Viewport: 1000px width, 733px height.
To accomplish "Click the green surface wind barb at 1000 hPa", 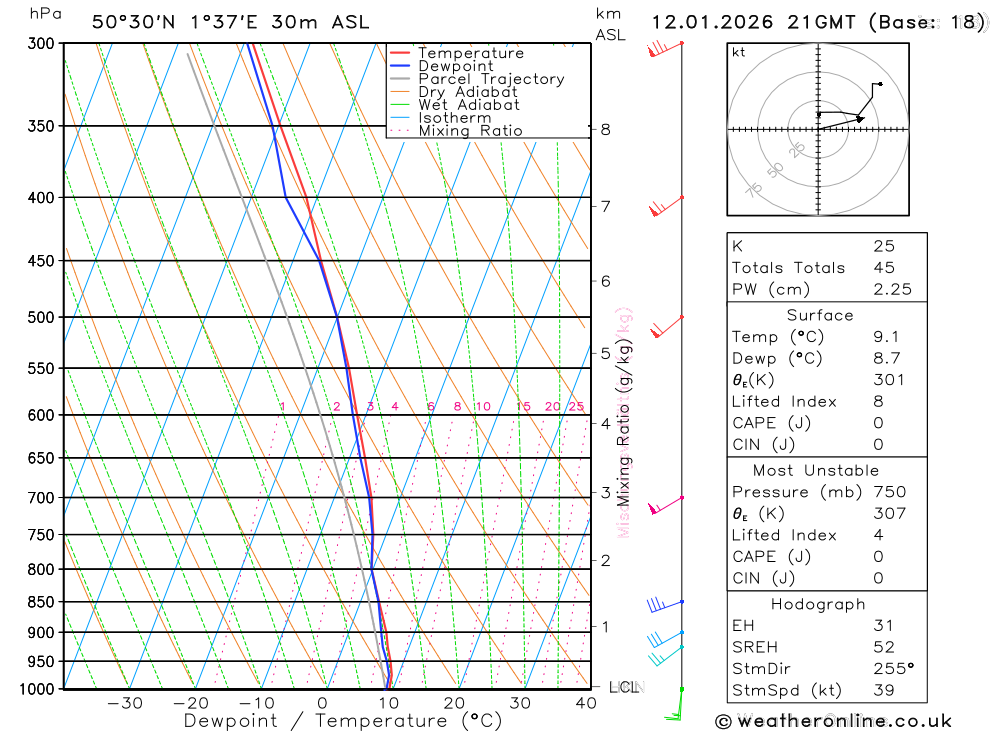I will [x=677, y=703].
